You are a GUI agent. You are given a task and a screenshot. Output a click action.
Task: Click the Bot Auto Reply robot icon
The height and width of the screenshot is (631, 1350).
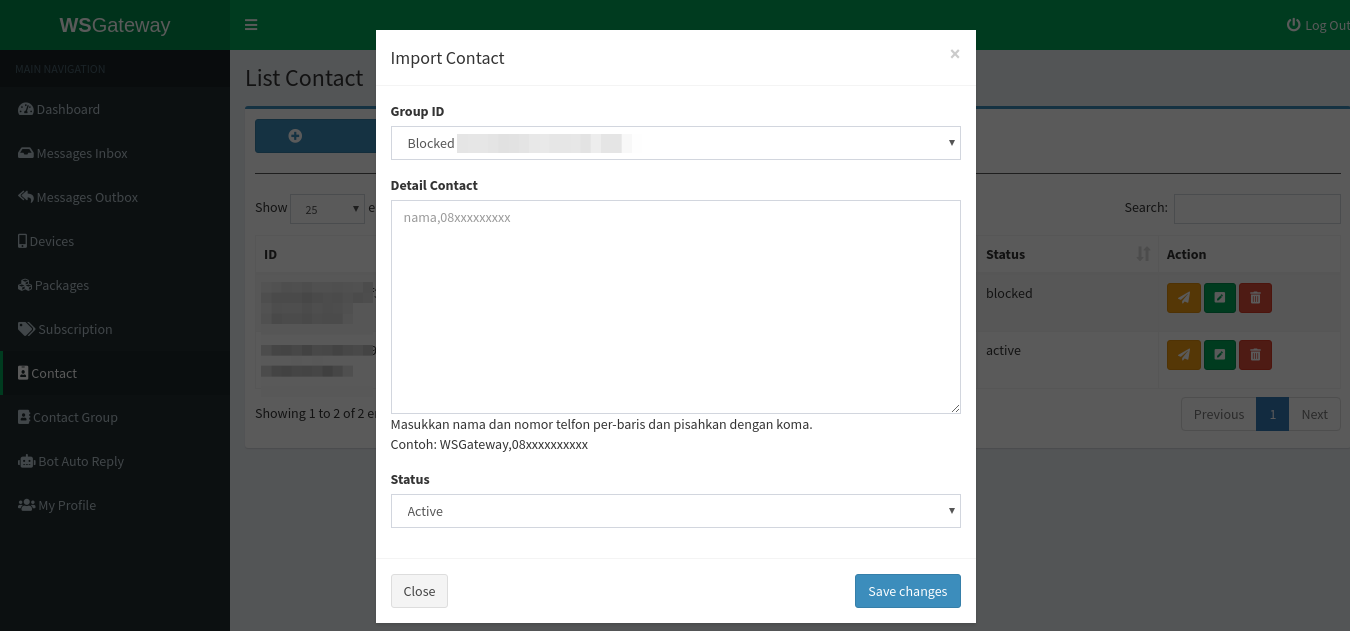27,461
